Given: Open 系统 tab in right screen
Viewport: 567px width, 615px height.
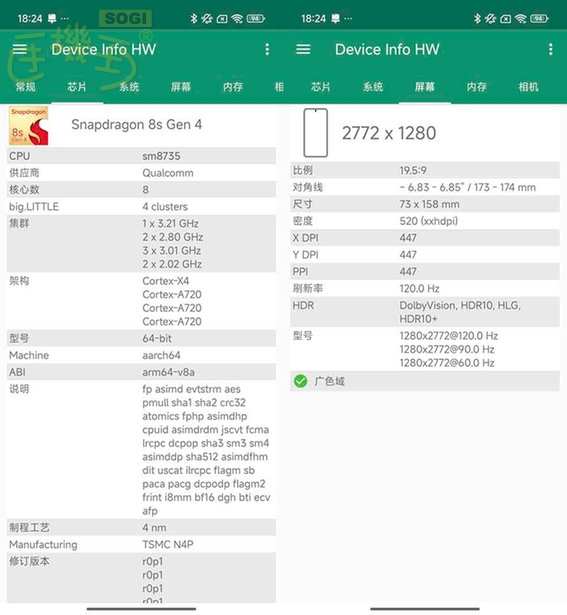Looking at the screenshot, I should (x=373, y=87).
